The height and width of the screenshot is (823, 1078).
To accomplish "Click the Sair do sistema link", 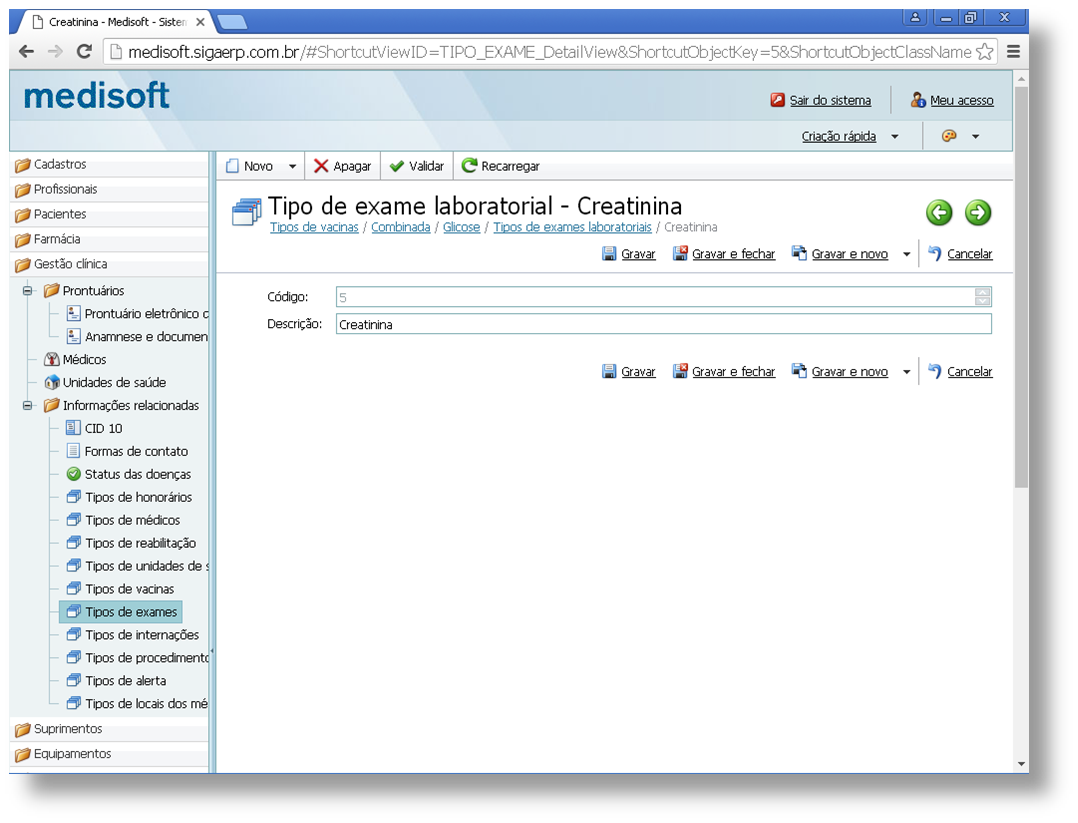I will pos(830,100).
